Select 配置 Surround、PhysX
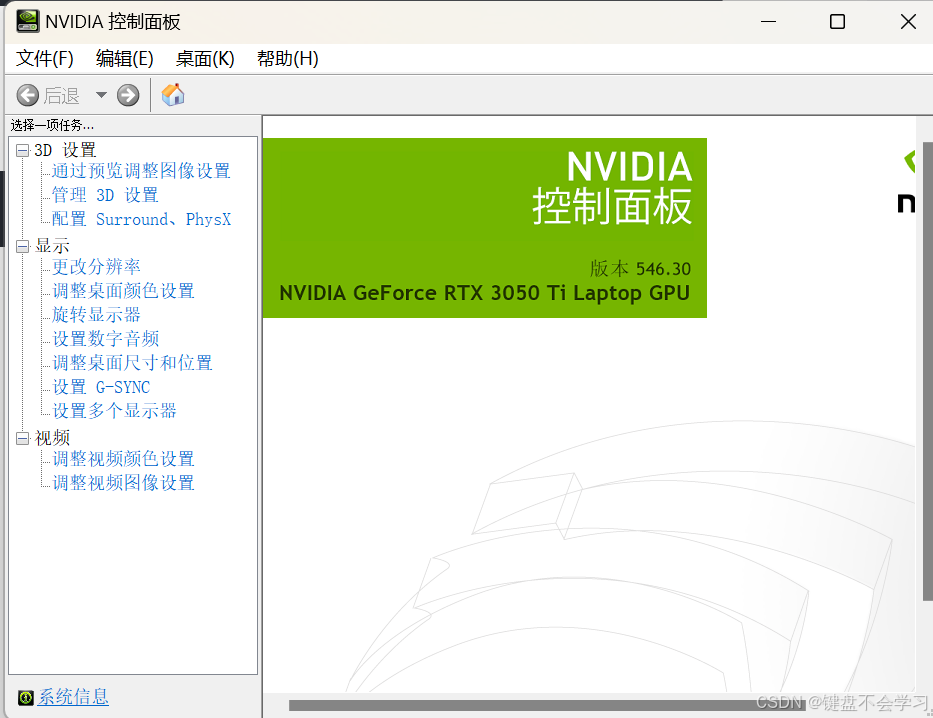The height and width of the screenshot is (718, 933). tap(142, 219)
